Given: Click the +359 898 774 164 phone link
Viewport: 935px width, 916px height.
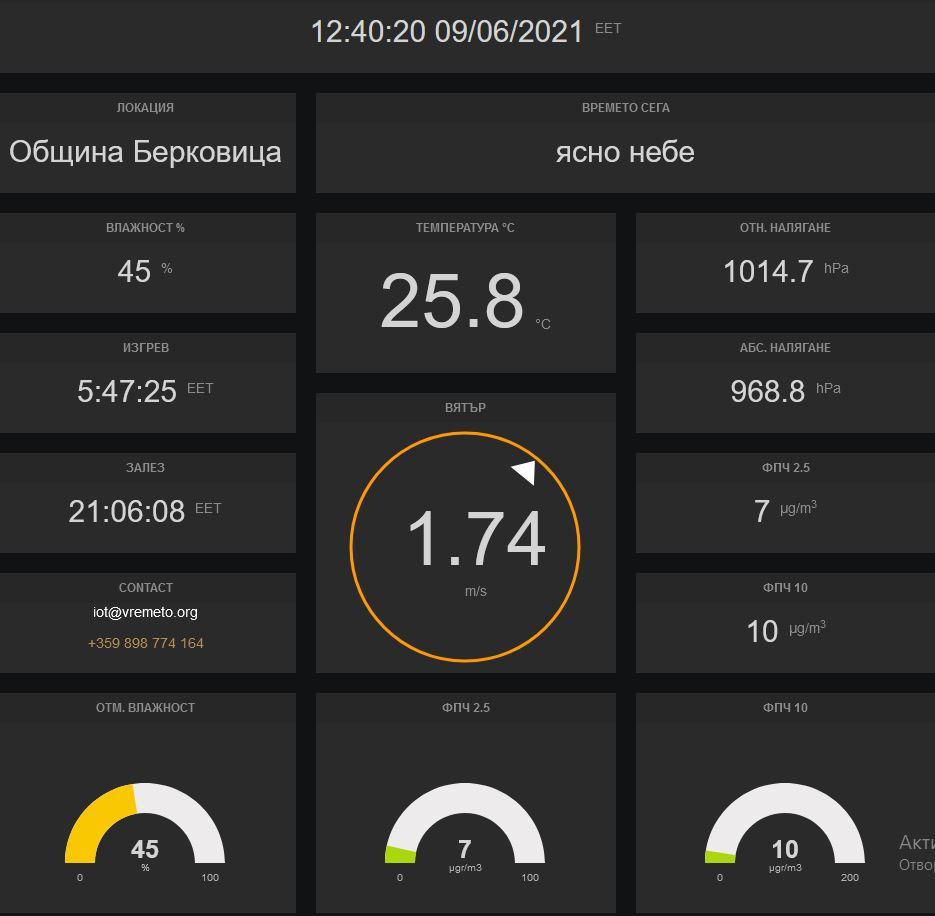Looking at the screenshot, I should tap(145, 643).
